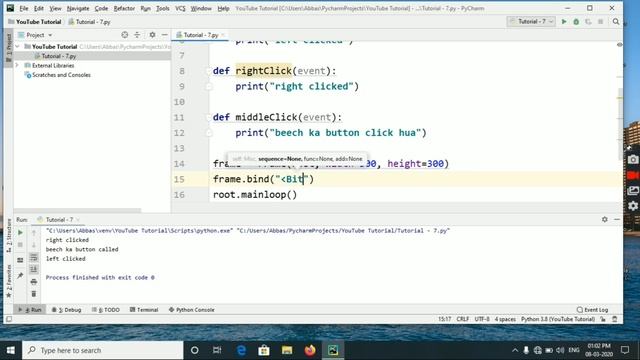Open the Debug tool window button
The image size is (640, 360).
pos(67,310)
